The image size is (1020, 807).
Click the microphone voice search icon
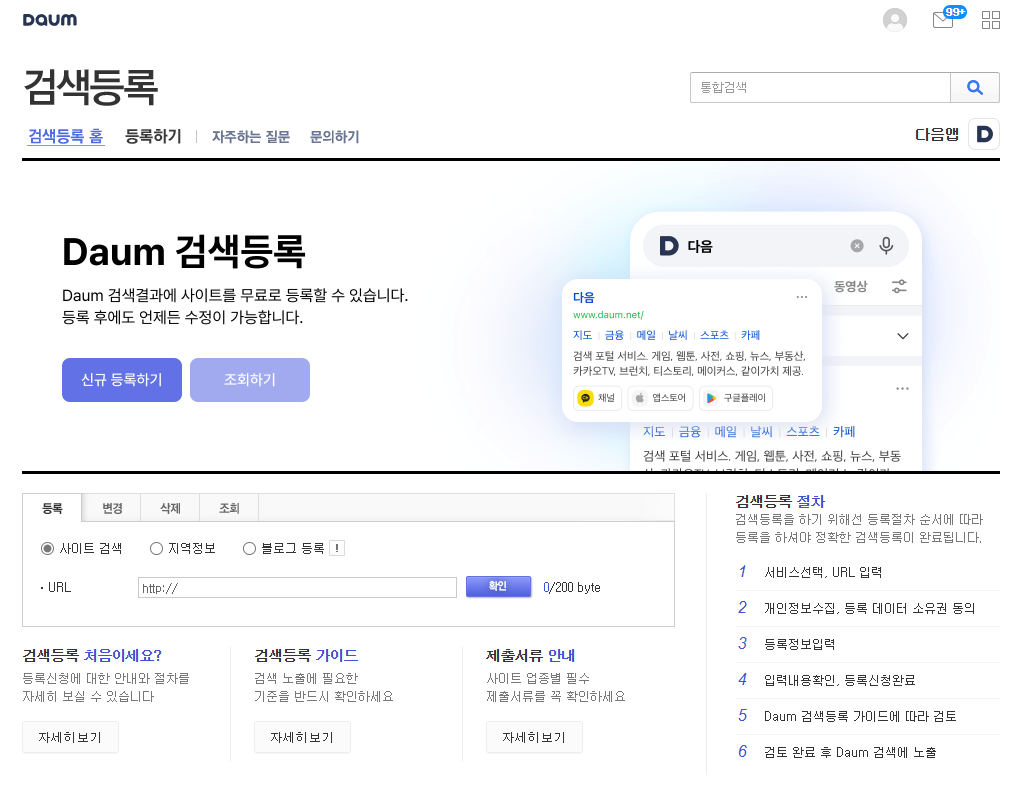point(885,246)
